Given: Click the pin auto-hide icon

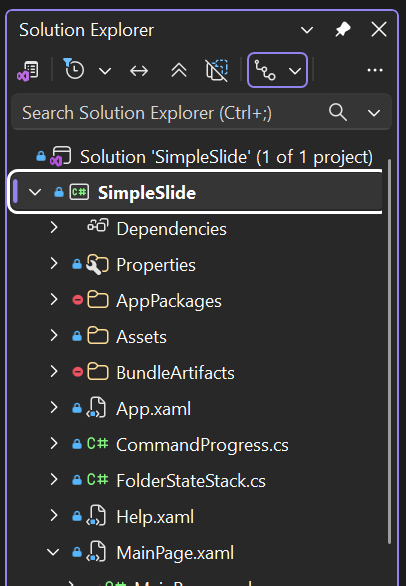Looking at the screenshot, I should tap(343, 30).
